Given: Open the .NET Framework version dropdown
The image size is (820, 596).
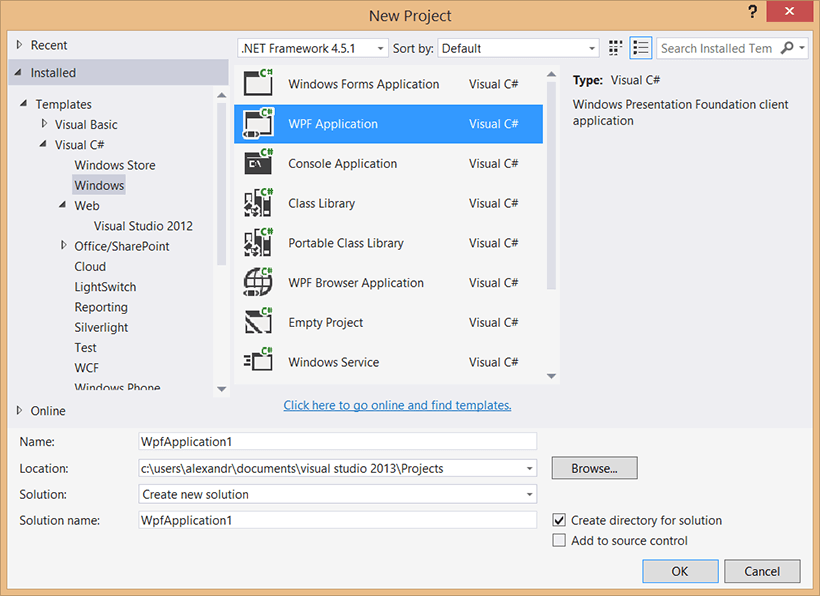Looking at the screenshot, I should (x=313, y=48).
